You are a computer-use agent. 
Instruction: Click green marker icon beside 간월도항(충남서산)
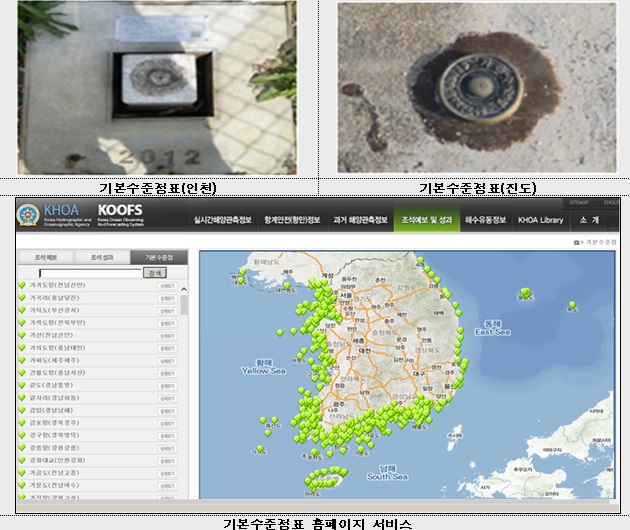[x=22, y=372]
